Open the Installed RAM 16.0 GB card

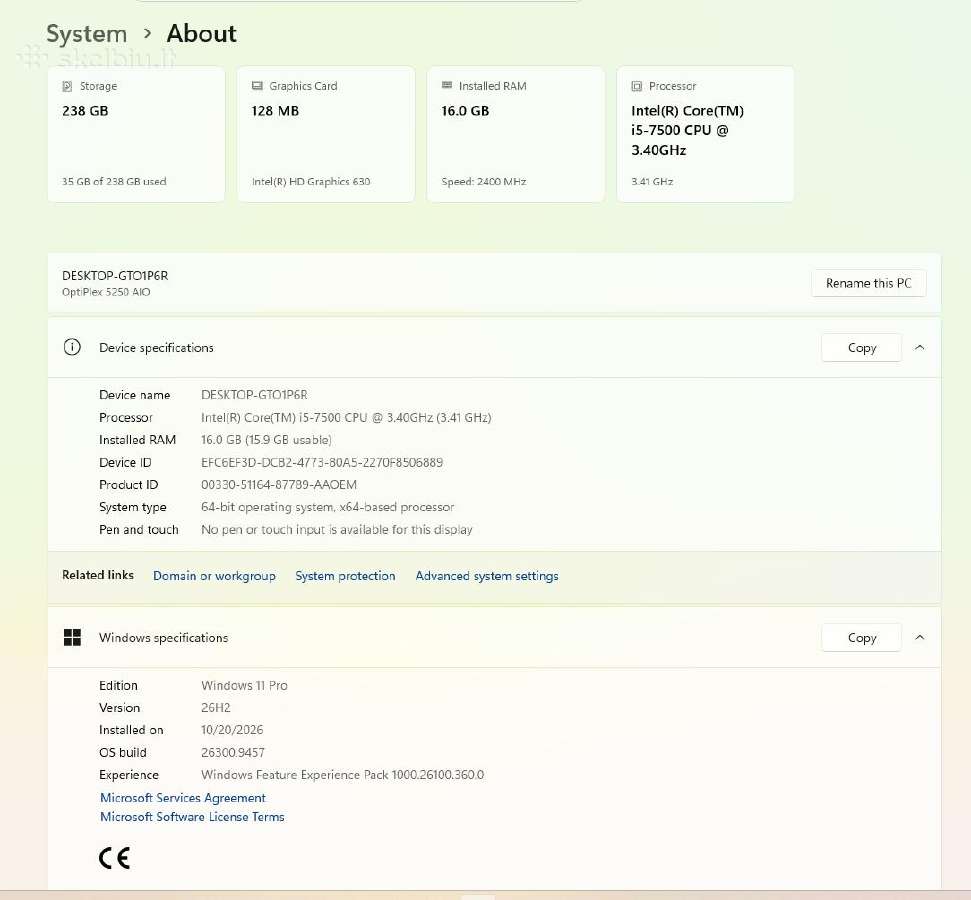[x=515, y=134]
